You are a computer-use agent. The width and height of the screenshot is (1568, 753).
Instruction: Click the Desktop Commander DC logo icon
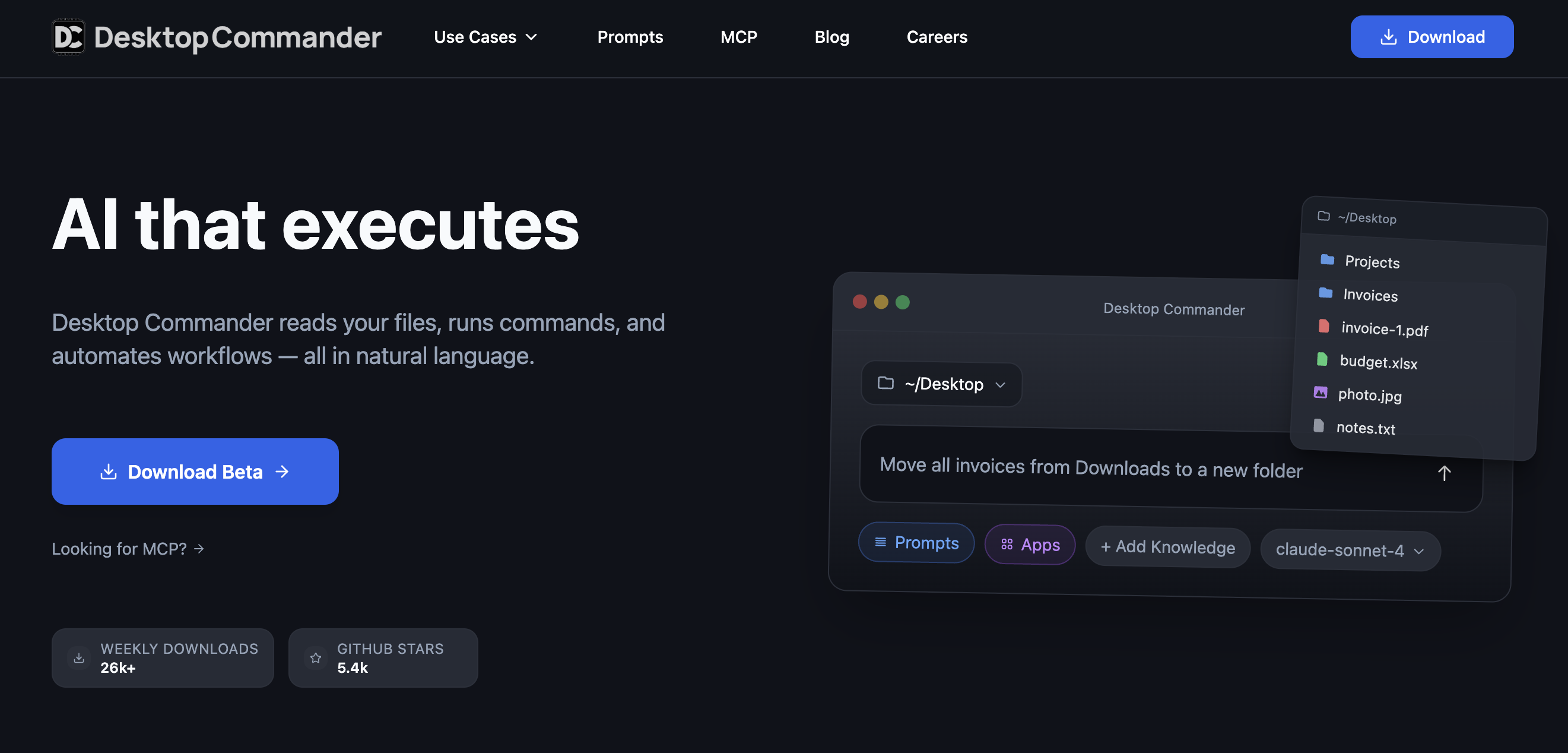coord(68,37)
